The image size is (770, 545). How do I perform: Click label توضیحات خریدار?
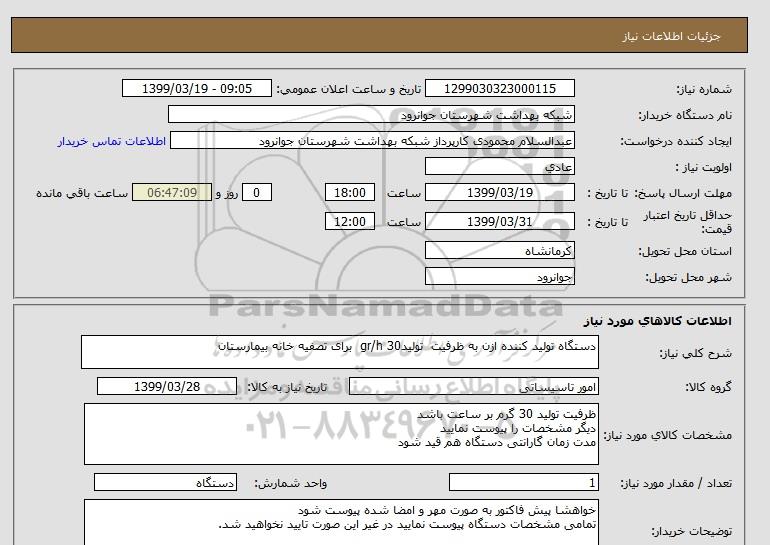[691, 531]
